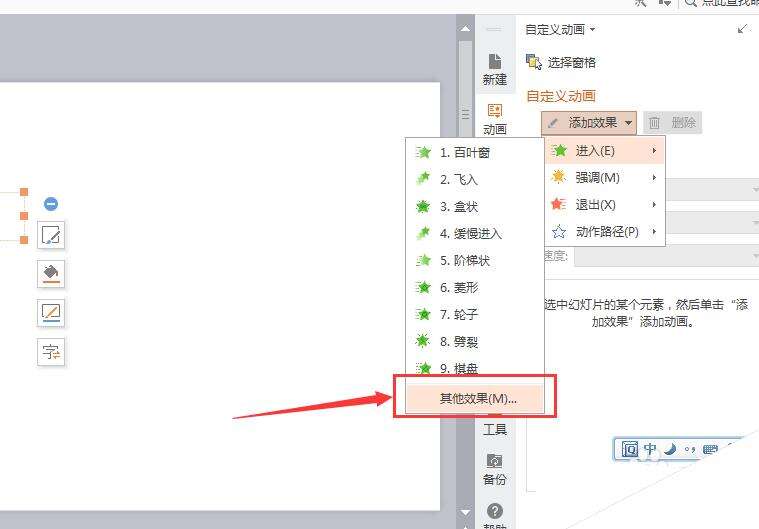Open the 工具 sidebar item

(x=495, y=429)
